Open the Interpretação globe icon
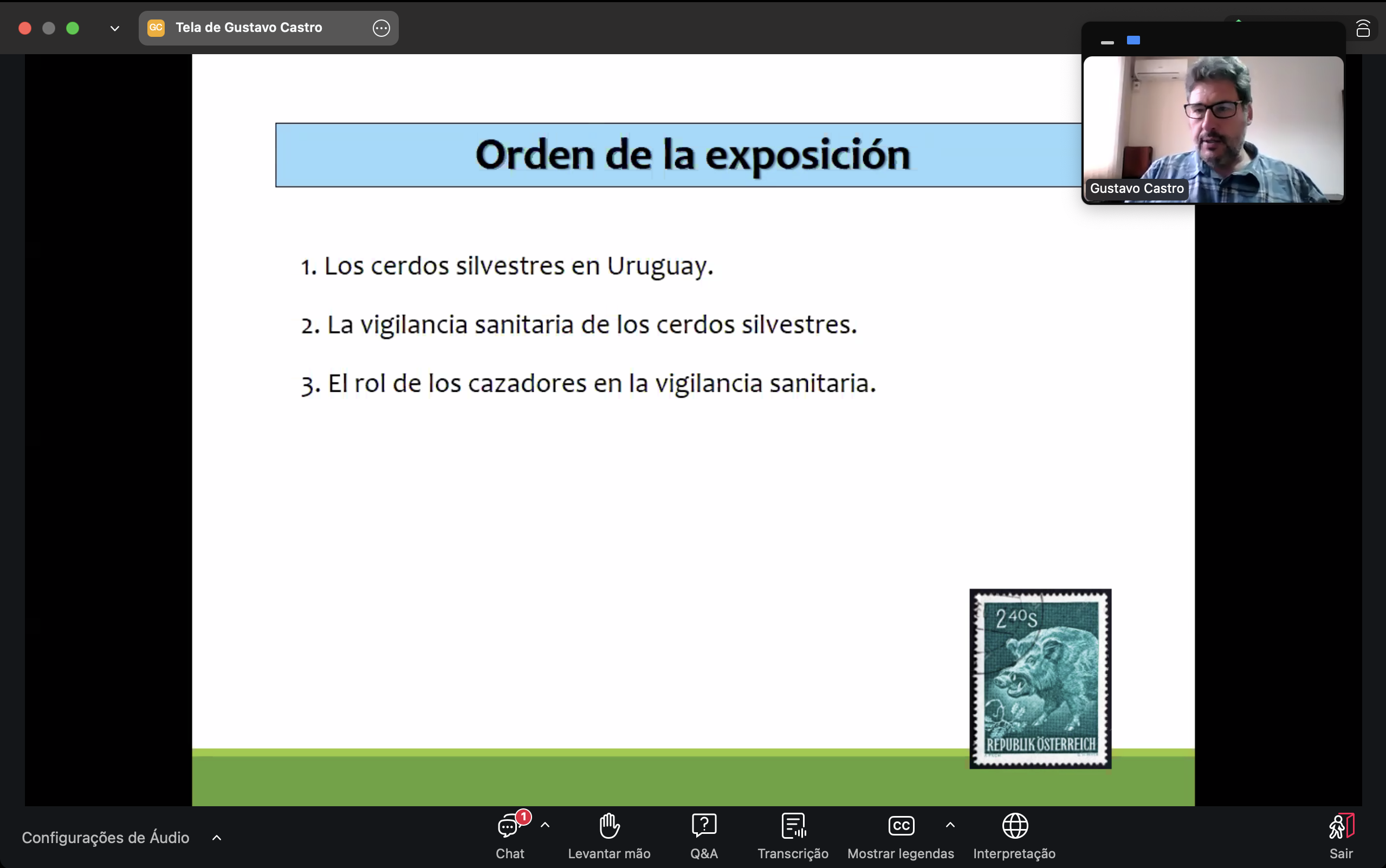This screenshot has width=1386, height=868. (x=1015, y=826)
